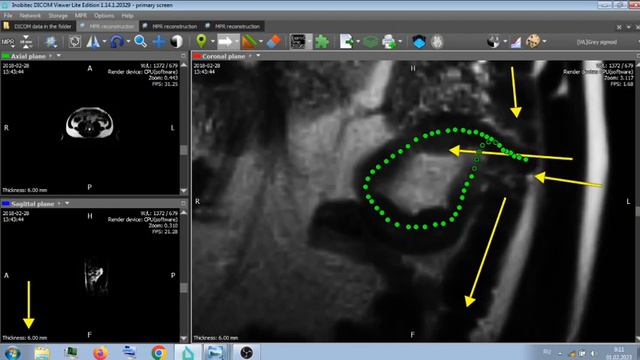
Task: Click the black-white sphere preset icon
Action: coord(493,42)
